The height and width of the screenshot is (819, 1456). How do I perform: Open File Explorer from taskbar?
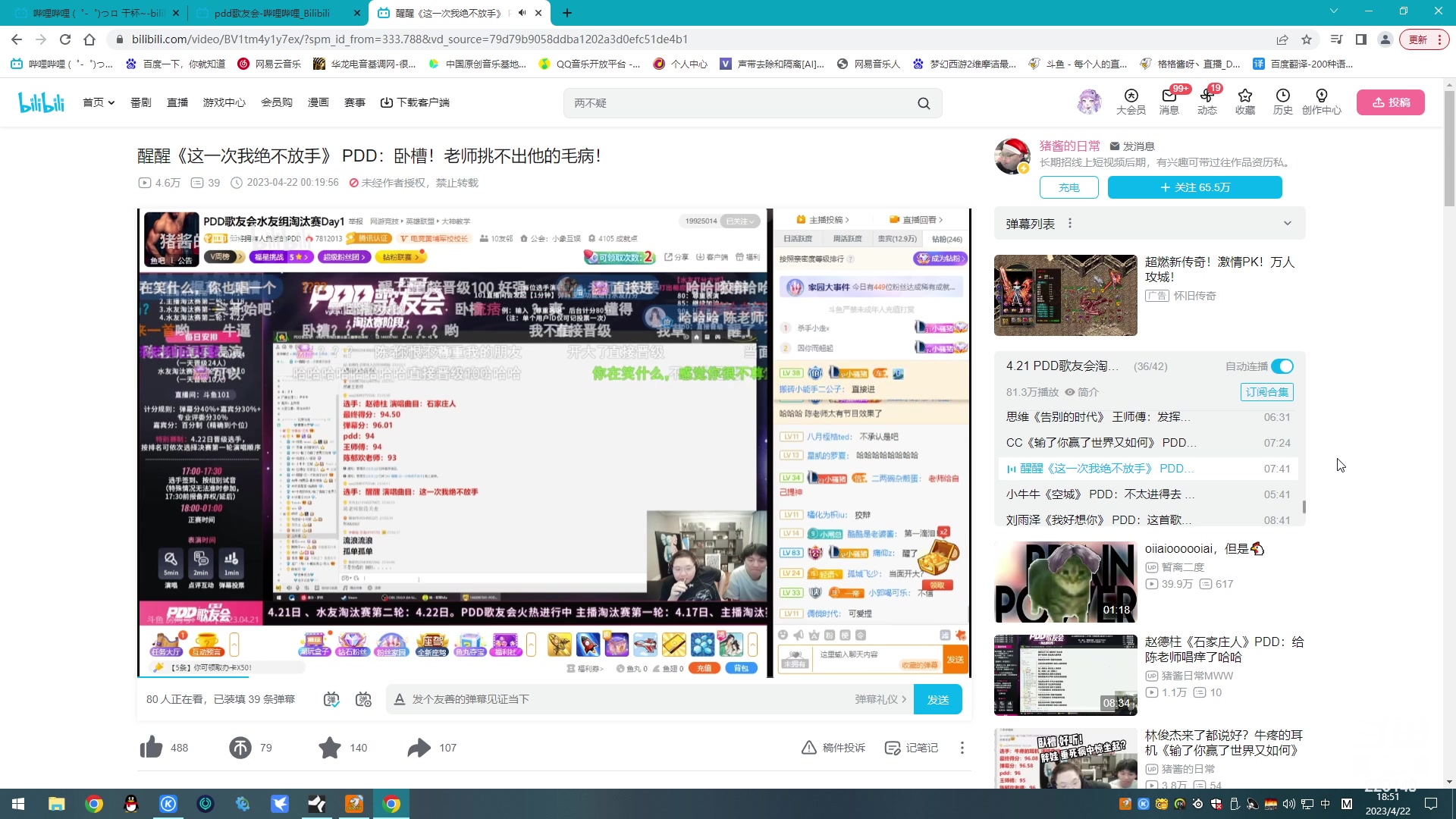click(x=56, y=804)
